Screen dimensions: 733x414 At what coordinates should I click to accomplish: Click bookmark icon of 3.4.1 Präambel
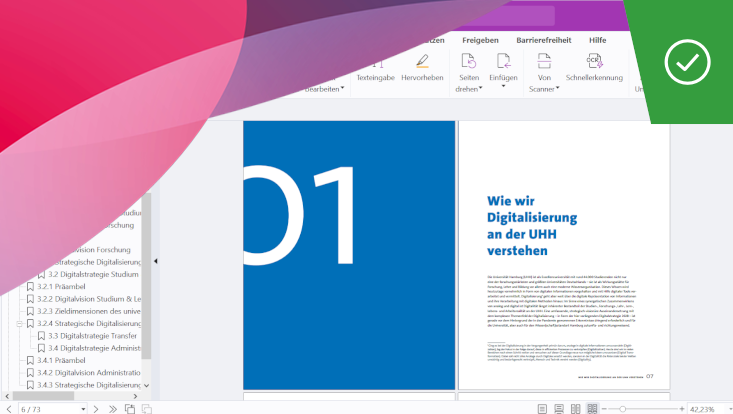[30, 360]
